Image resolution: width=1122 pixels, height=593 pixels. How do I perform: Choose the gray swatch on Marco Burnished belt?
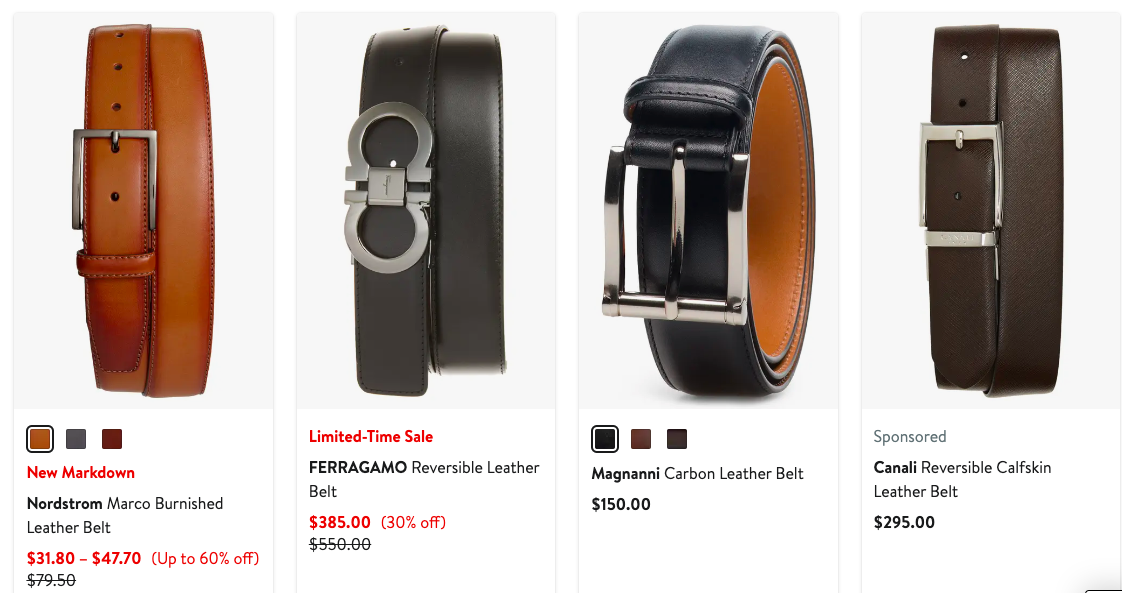pyautogui.click(x=76, y=438)
